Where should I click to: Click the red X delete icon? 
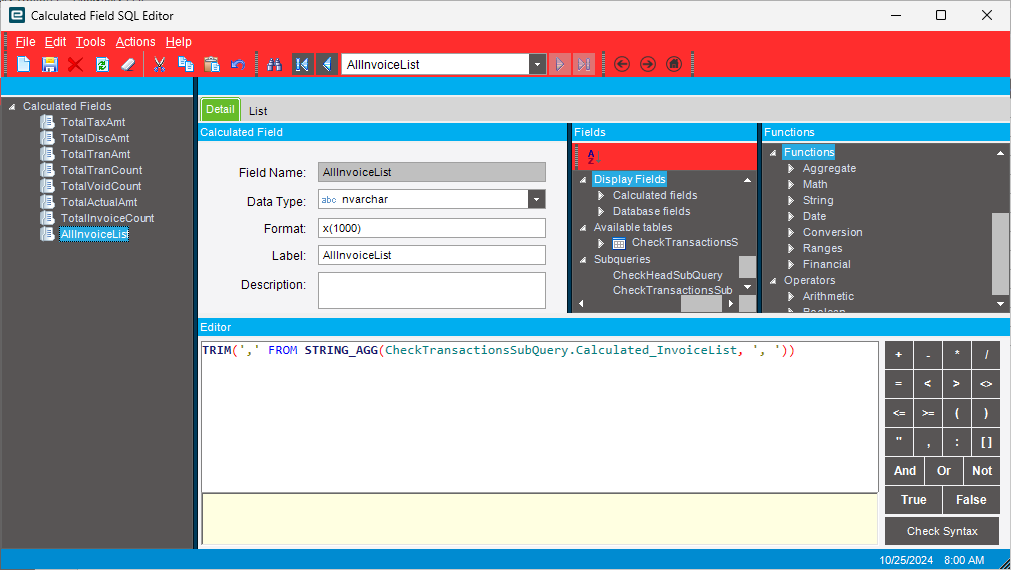[x=75, y=64]
